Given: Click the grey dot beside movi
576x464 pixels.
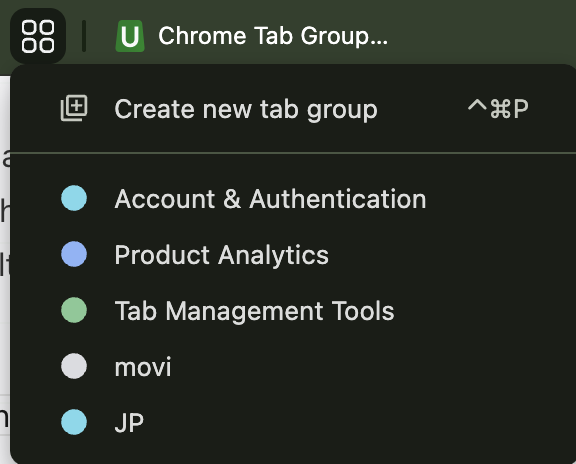Looking at the screenshot, I should [74, 366].
